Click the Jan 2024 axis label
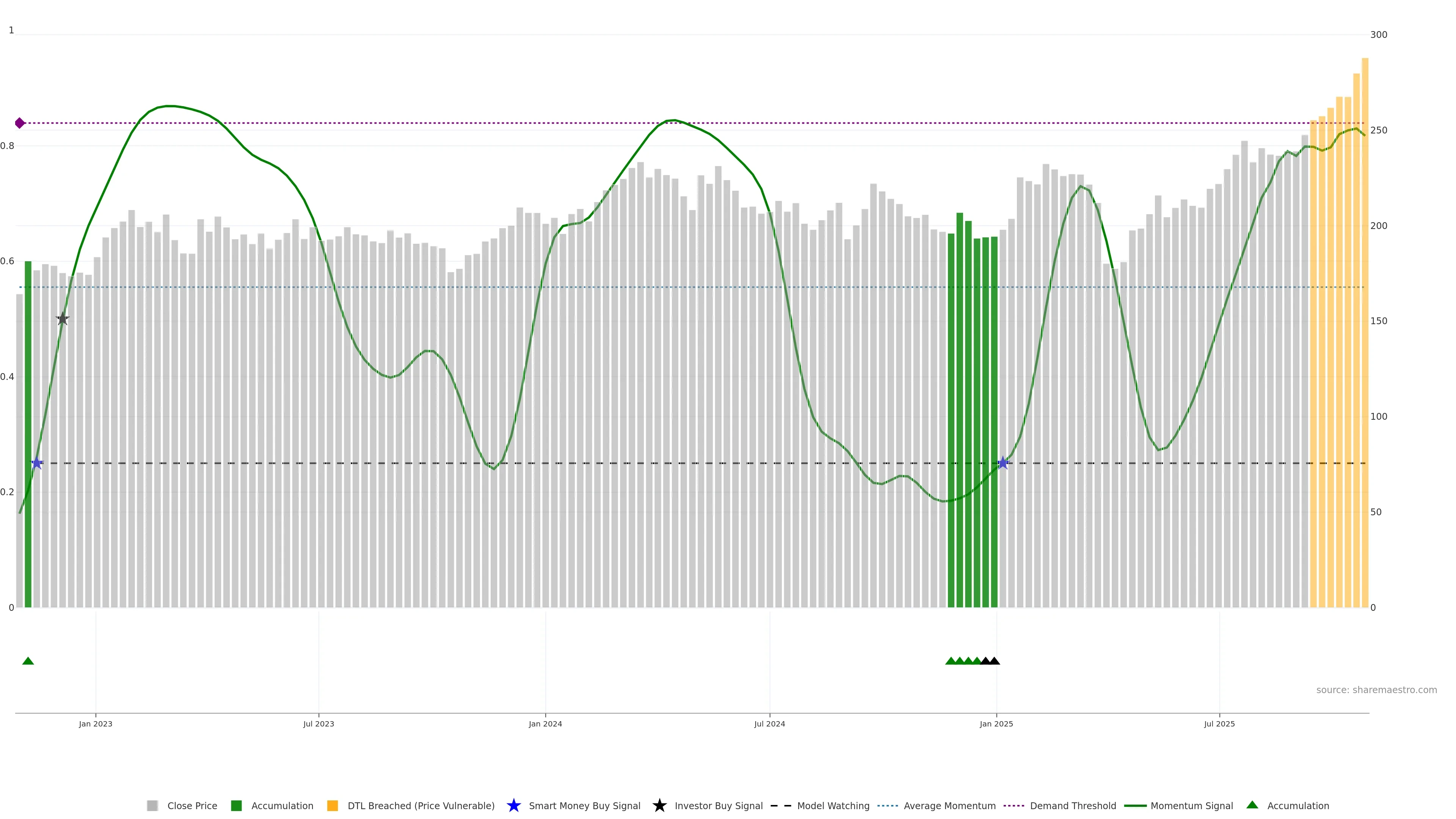Image resolution: width=1456 pixels, height=819 pixels. tap(545, 723)
